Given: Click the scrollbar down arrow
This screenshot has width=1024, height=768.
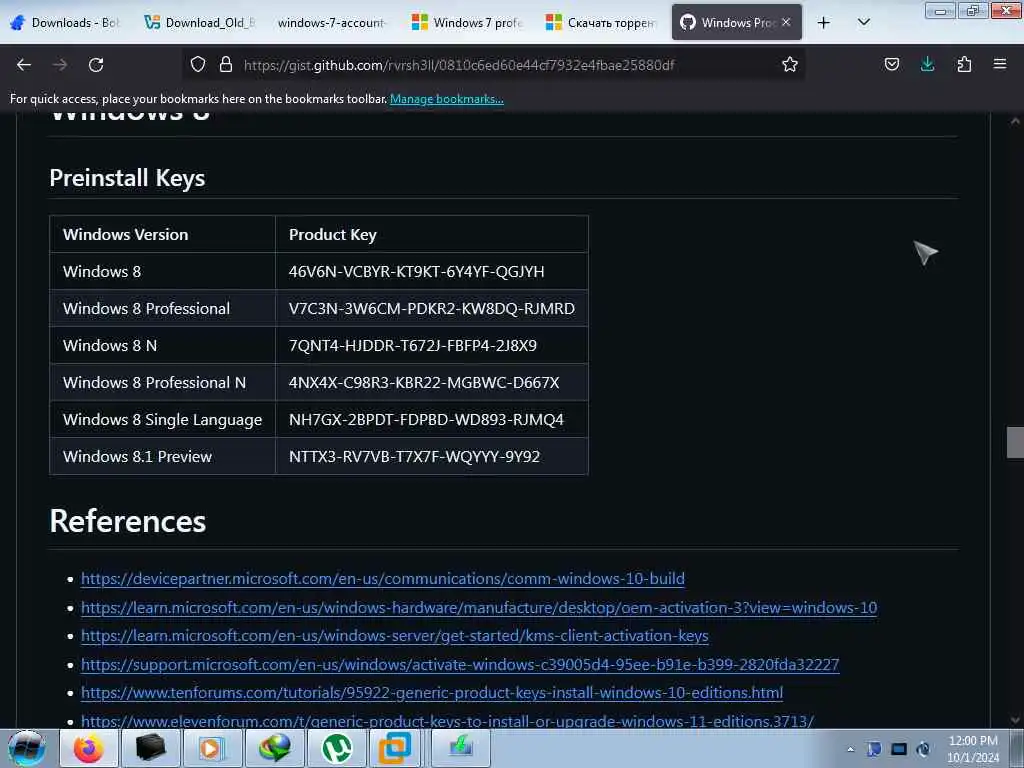Looking at the screenshot, I should [x=1015, y=720].
